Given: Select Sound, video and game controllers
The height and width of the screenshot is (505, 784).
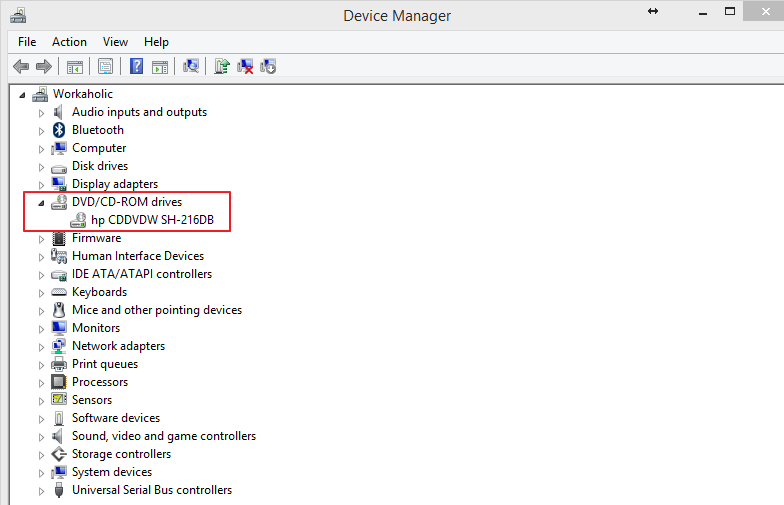Looking at the screenshot, I should (164, 436).
